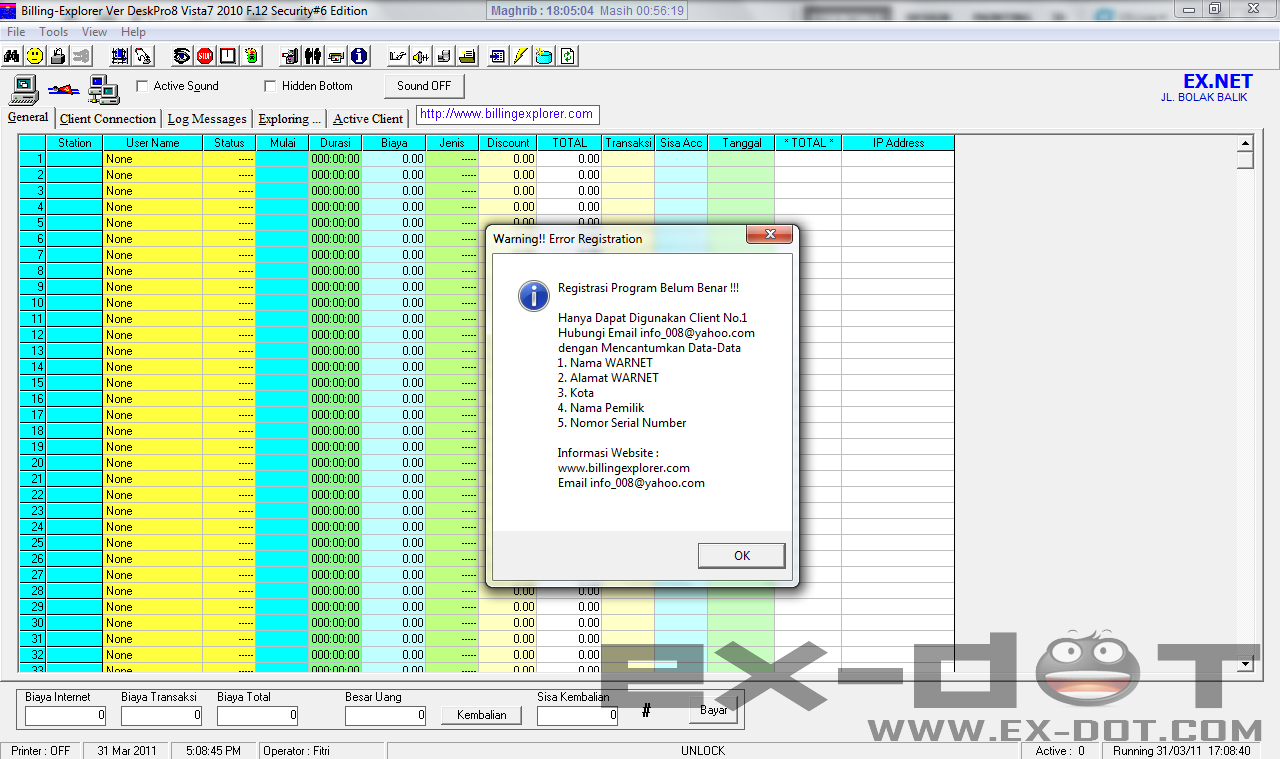
Task: Click the down arrow of the vertical scrollbar
Action: coord(1244,662)
